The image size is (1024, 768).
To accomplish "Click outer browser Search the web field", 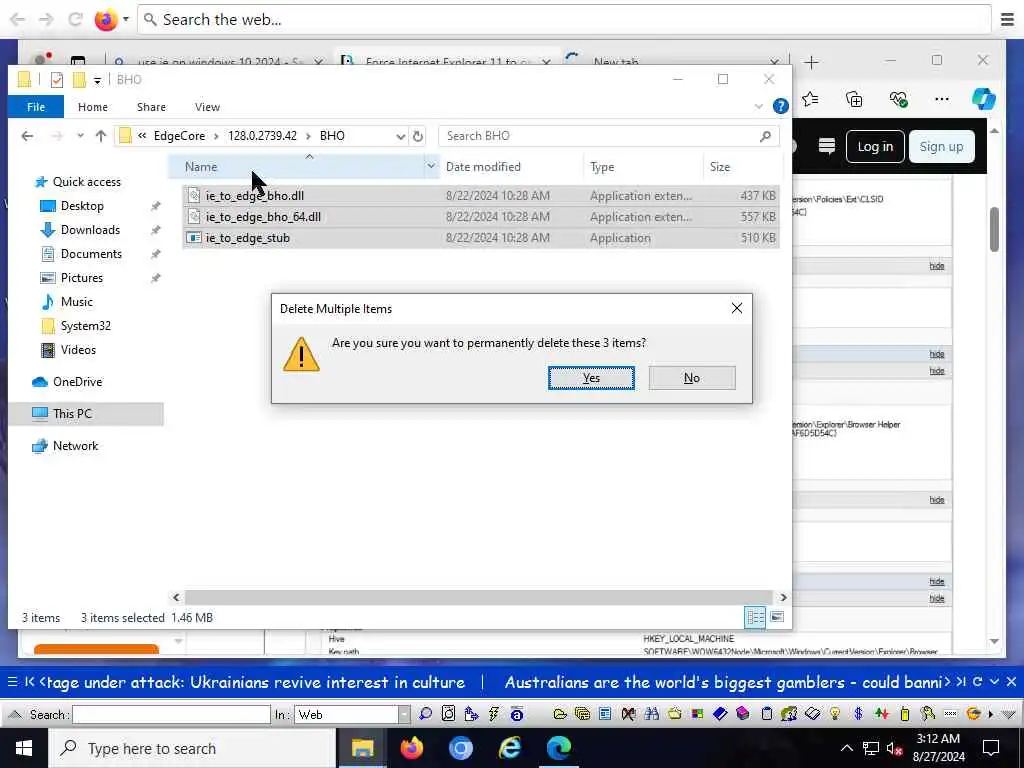I will tap(564, 20).
